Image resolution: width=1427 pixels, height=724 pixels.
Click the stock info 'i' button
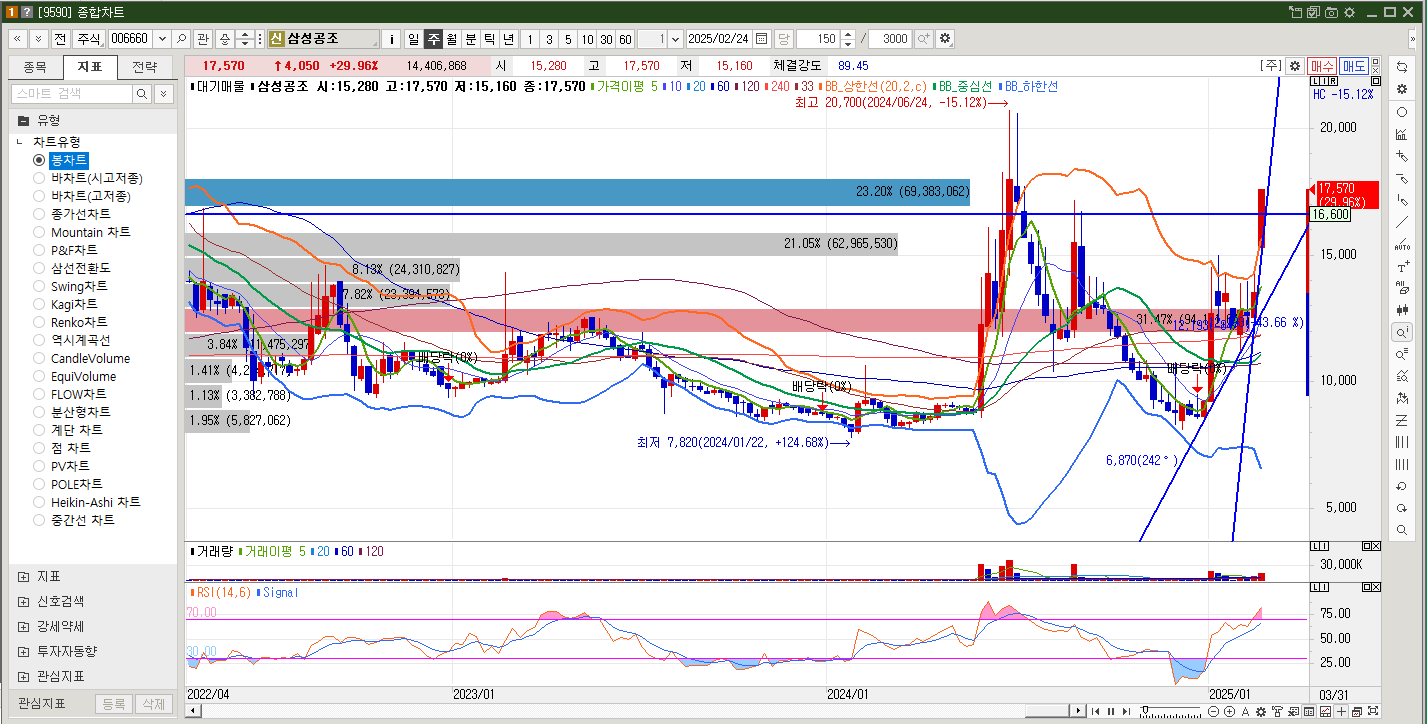(391, 38)
